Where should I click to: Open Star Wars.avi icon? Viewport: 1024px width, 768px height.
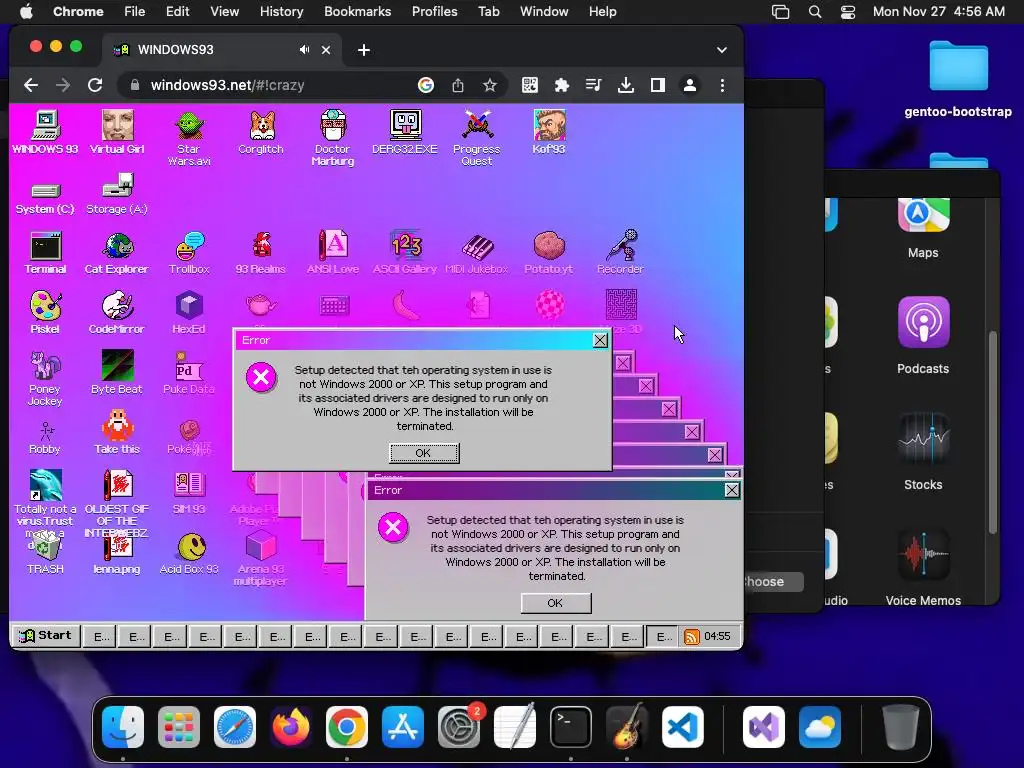click(189, 138)
